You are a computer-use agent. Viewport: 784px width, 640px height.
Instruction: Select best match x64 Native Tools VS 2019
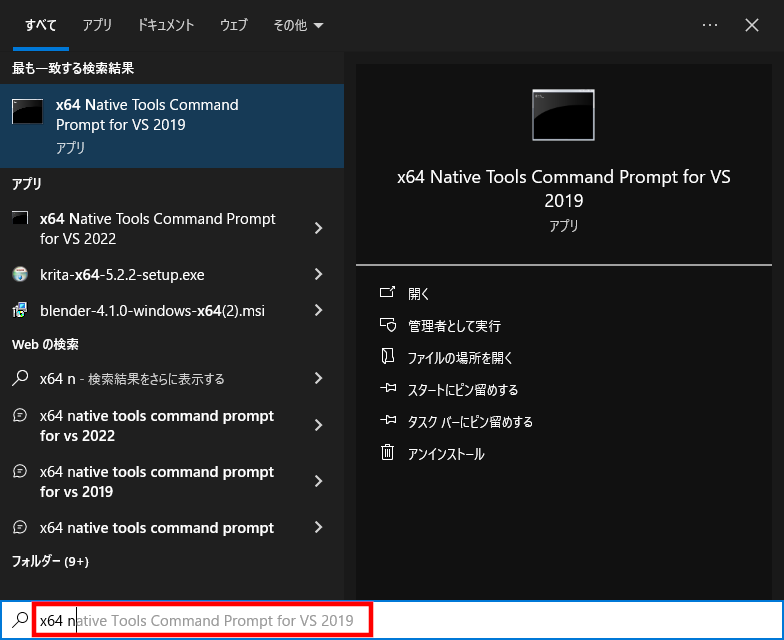(x=172, y=126)
